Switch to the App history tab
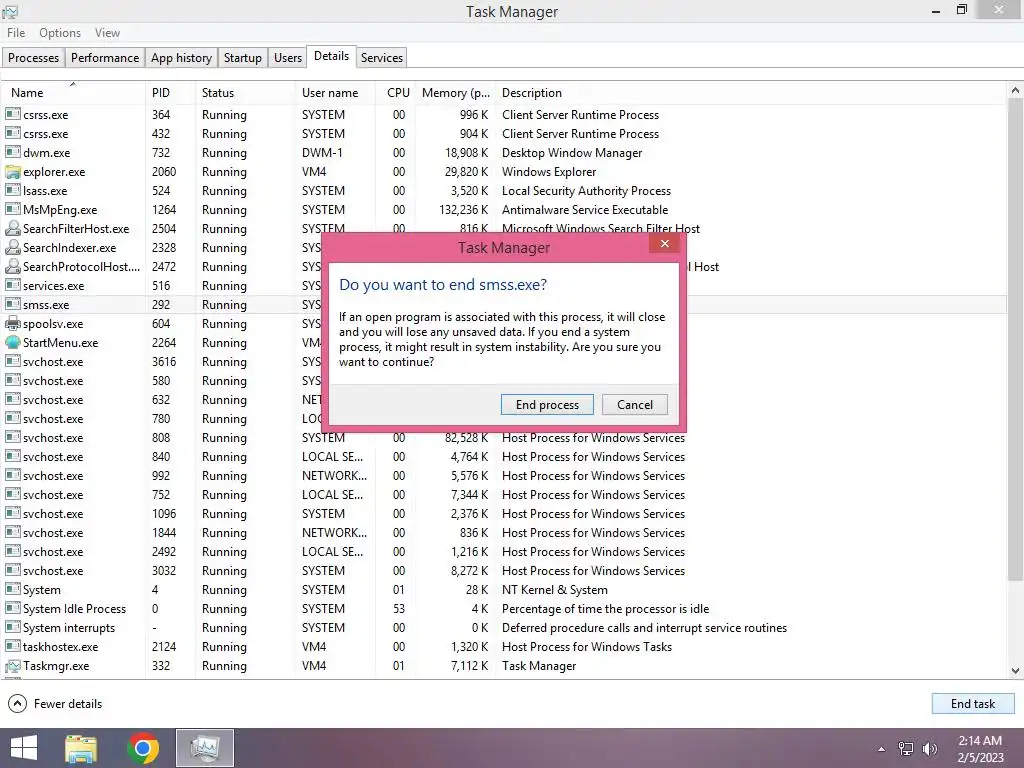The image size is (1024, 768). pyautogui.click(x=182, y=57)
